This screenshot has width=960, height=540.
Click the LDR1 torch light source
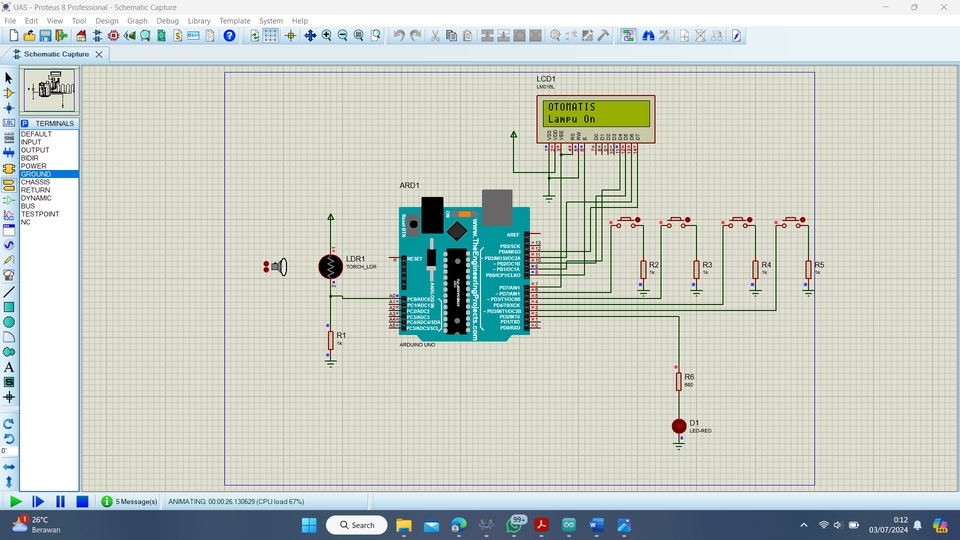coord(276,267)
